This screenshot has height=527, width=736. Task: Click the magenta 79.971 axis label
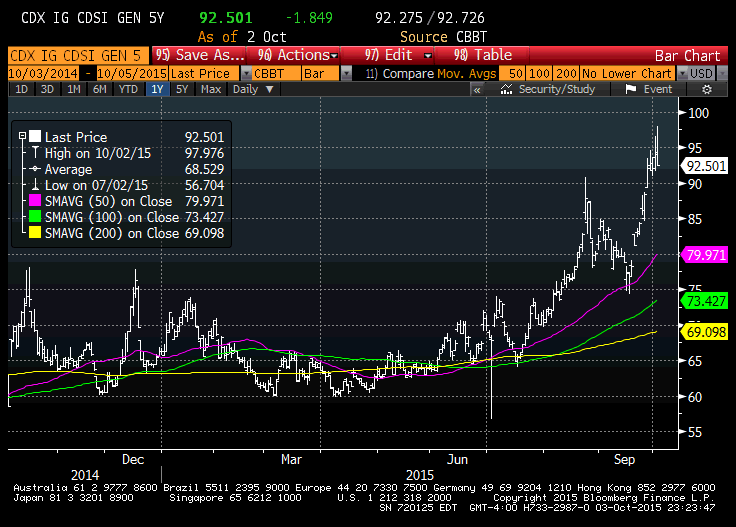pyautogui.click(x=704, y=255)
